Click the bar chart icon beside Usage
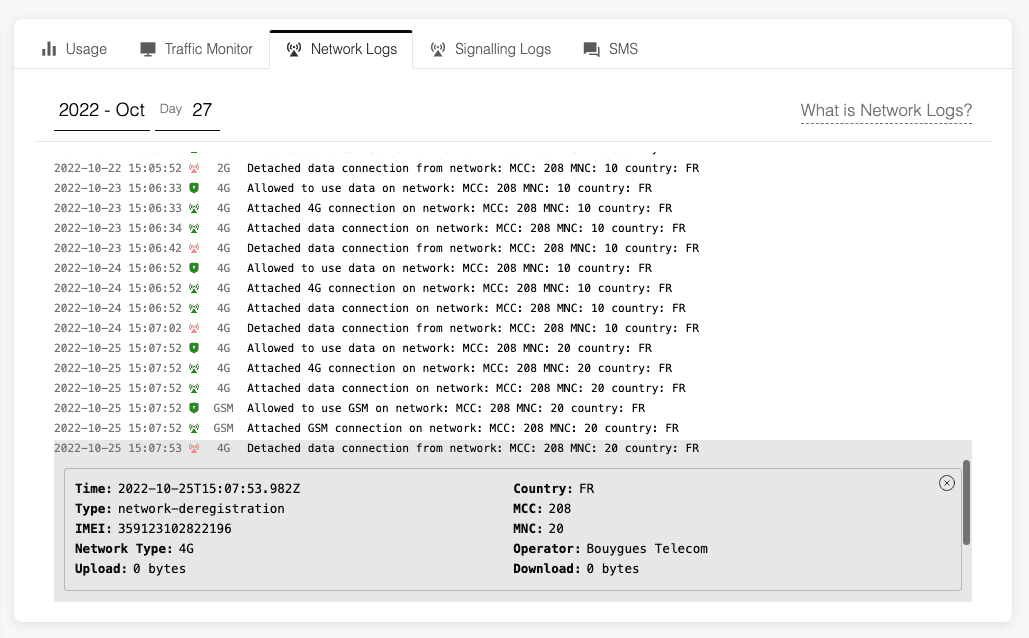 click(x=49, y=48)
